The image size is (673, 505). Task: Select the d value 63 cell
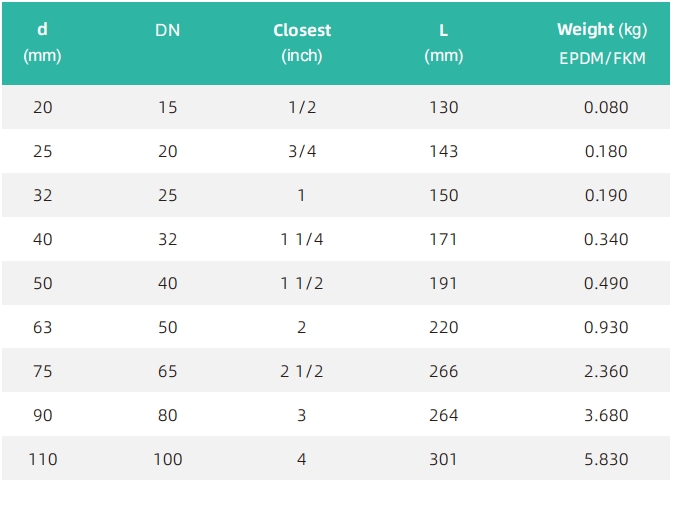click(x=42, y=327)
